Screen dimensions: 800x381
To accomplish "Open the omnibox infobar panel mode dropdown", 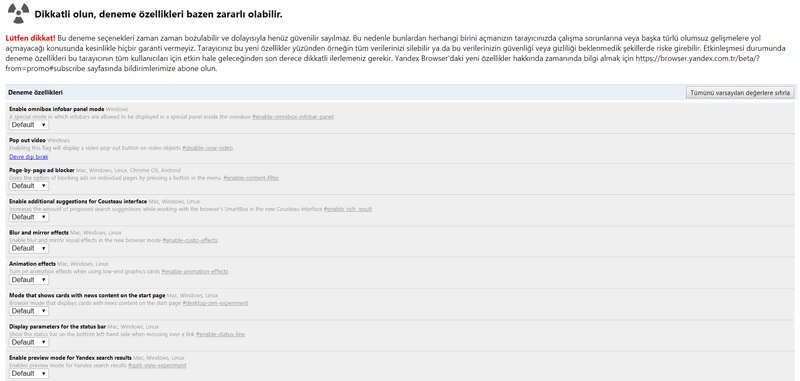I will [29, 125].
